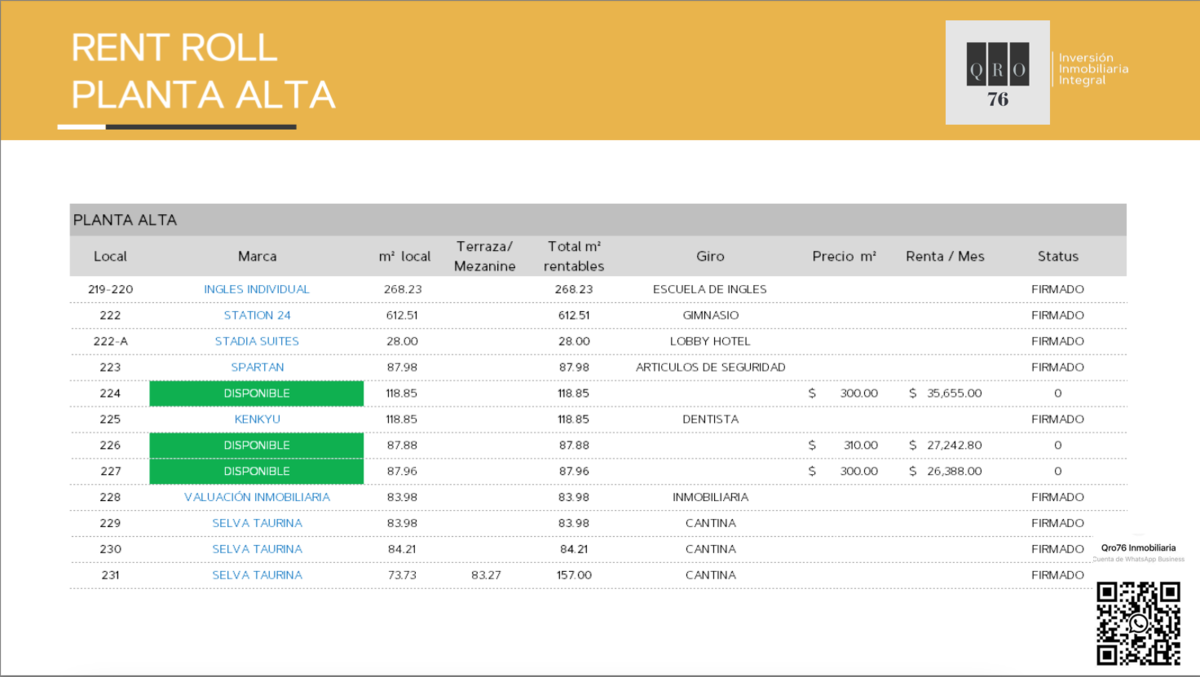This screenshot has width=1200, height=677.
Task: Open the VALUACIÓN INMOBILIARIA link
Action: pyautogui.click(x=257, y=497)
